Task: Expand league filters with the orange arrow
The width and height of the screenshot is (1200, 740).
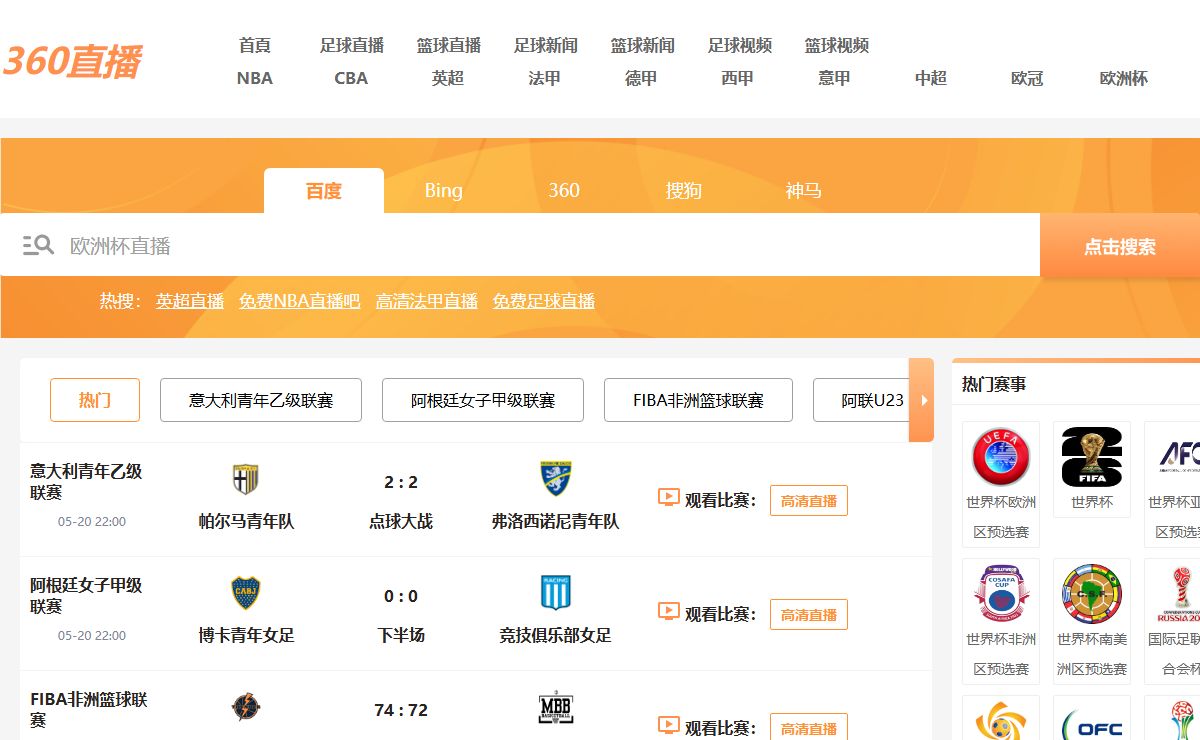Action: pos(921,400)
